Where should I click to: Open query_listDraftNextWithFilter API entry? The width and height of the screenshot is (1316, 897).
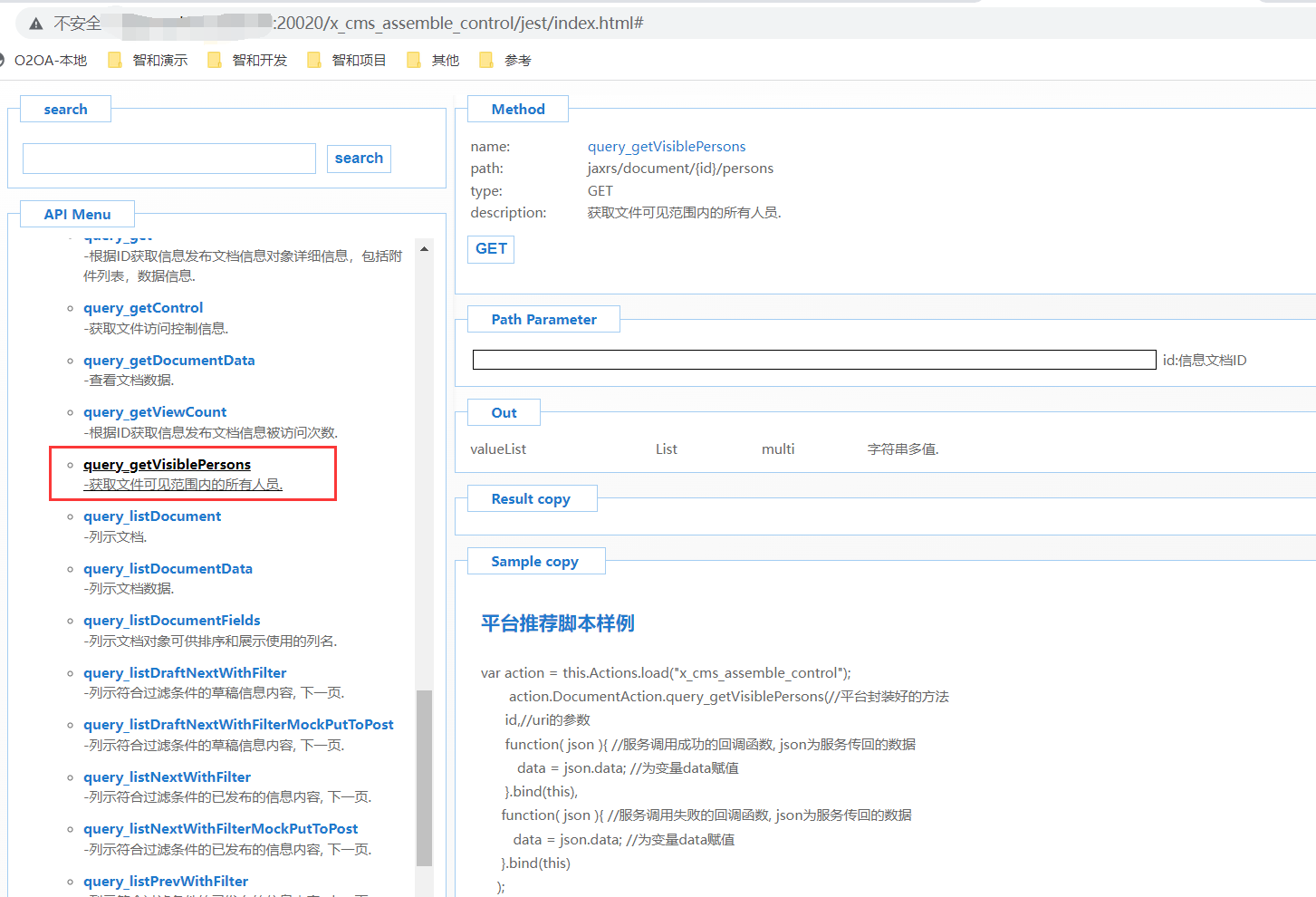[185, 673]
